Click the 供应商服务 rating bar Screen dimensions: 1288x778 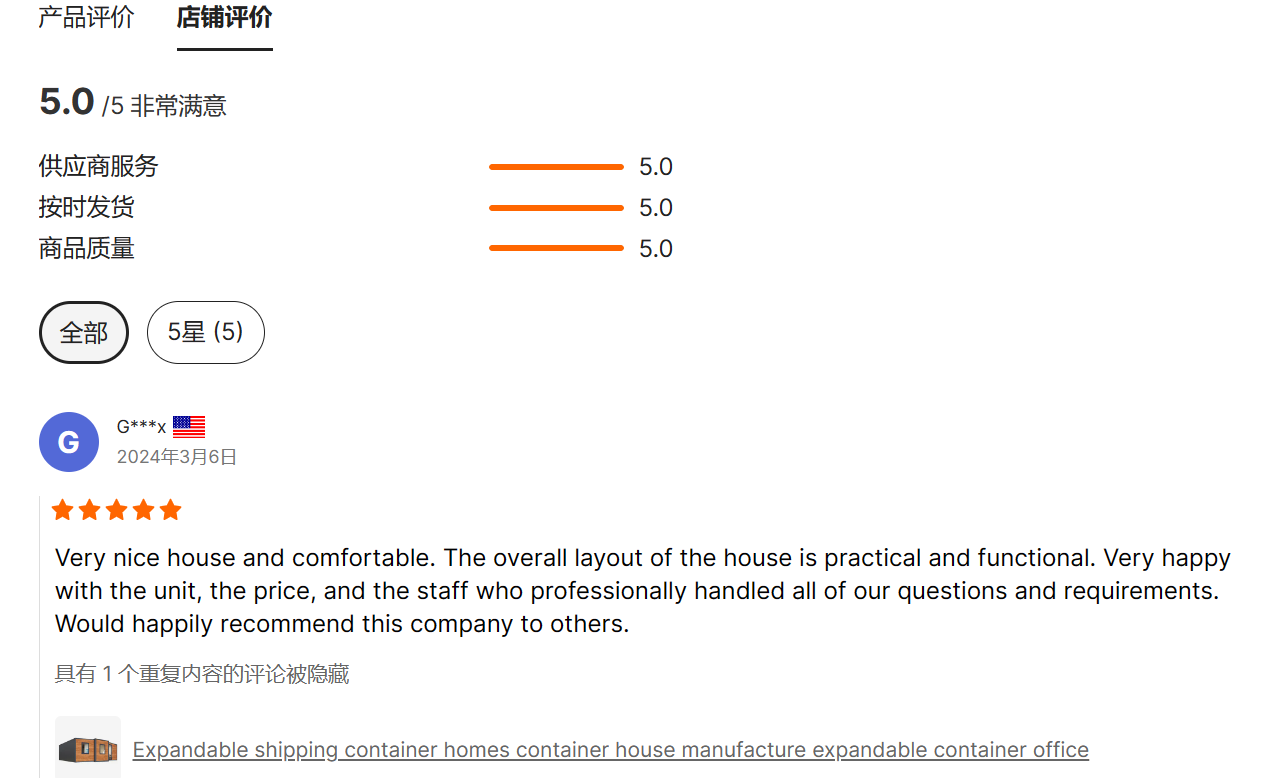coord(556,167)
